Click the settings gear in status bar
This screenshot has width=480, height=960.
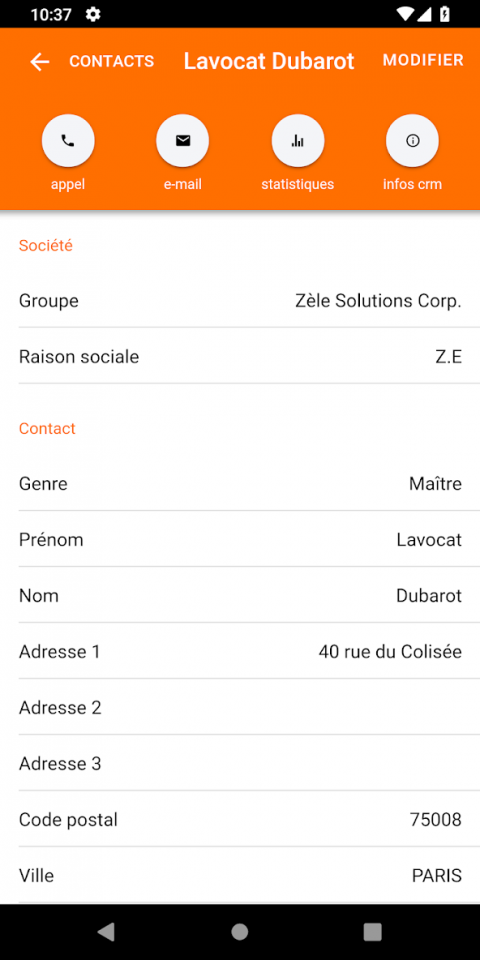(93, 14)
